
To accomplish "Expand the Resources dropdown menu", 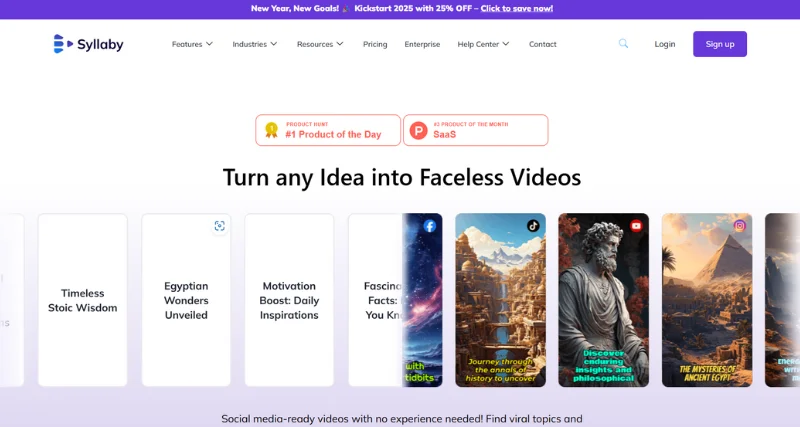I will click(x=320, y=44).
